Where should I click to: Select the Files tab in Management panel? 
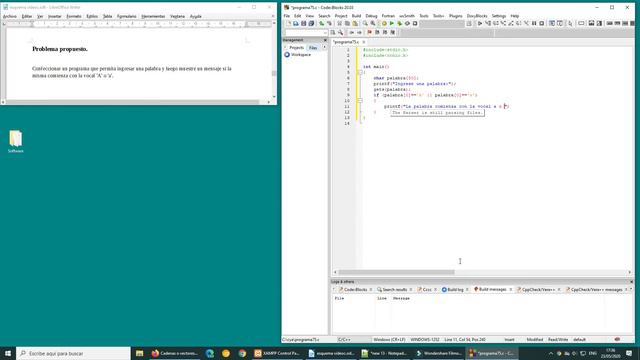(313, 48)
